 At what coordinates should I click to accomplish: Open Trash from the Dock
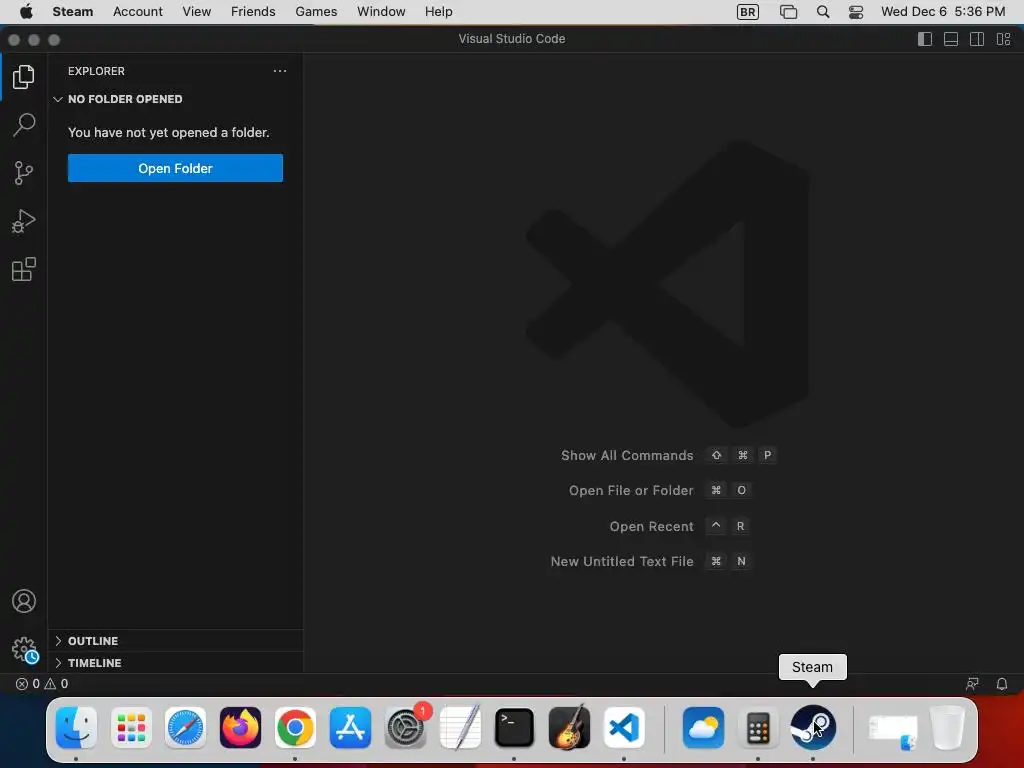click(947, 728)
